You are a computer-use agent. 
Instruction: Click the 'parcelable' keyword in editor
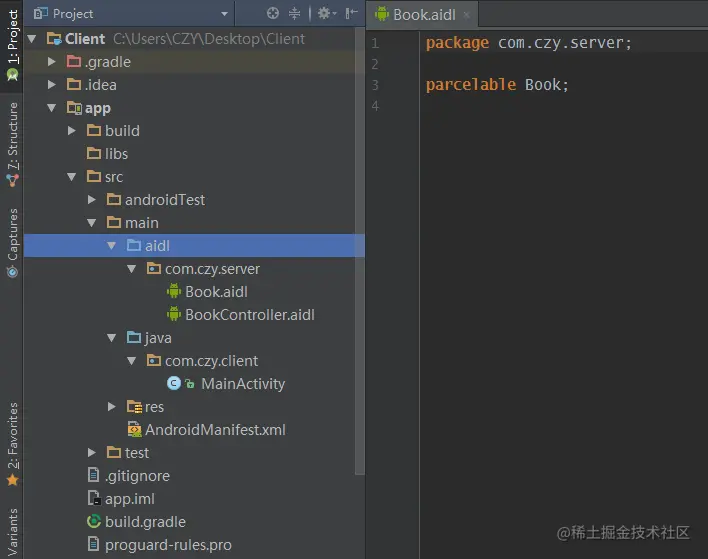click(471, 84)
